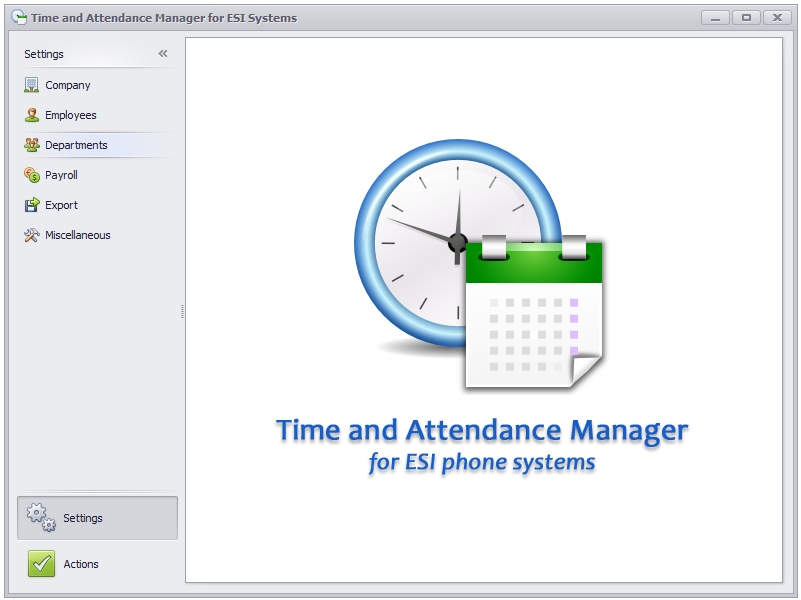Choose the Export option

(x=98, y=205)
